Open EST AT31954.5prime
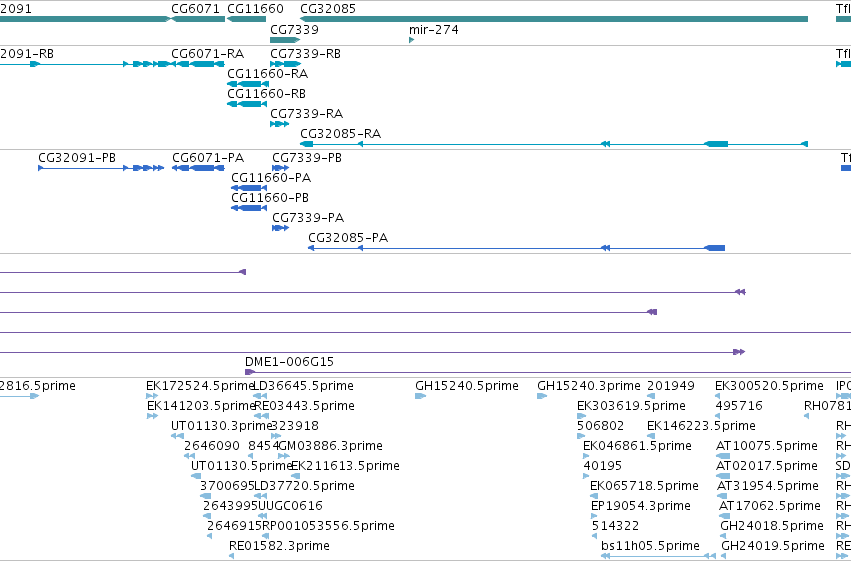The width and height of the screenshot is (851, 561). point(768,486)
